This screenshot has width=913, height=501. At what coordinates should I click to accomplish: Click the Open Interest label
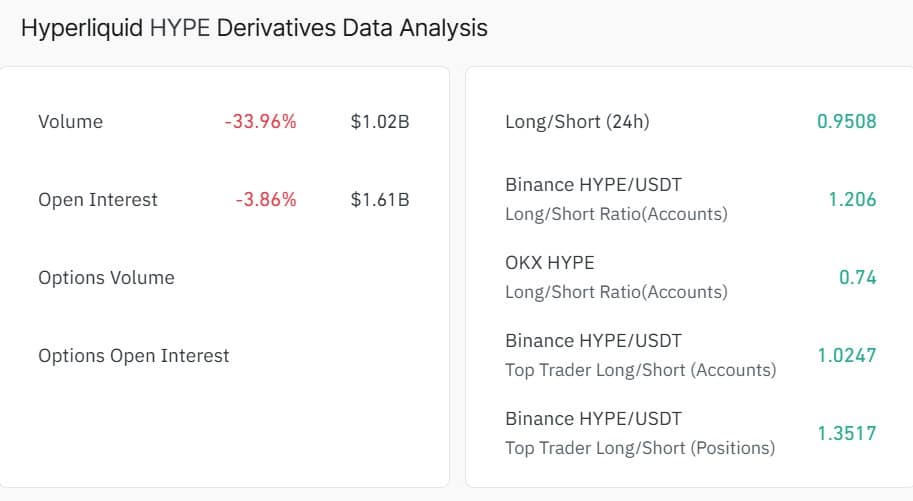[x=98, y=200]
